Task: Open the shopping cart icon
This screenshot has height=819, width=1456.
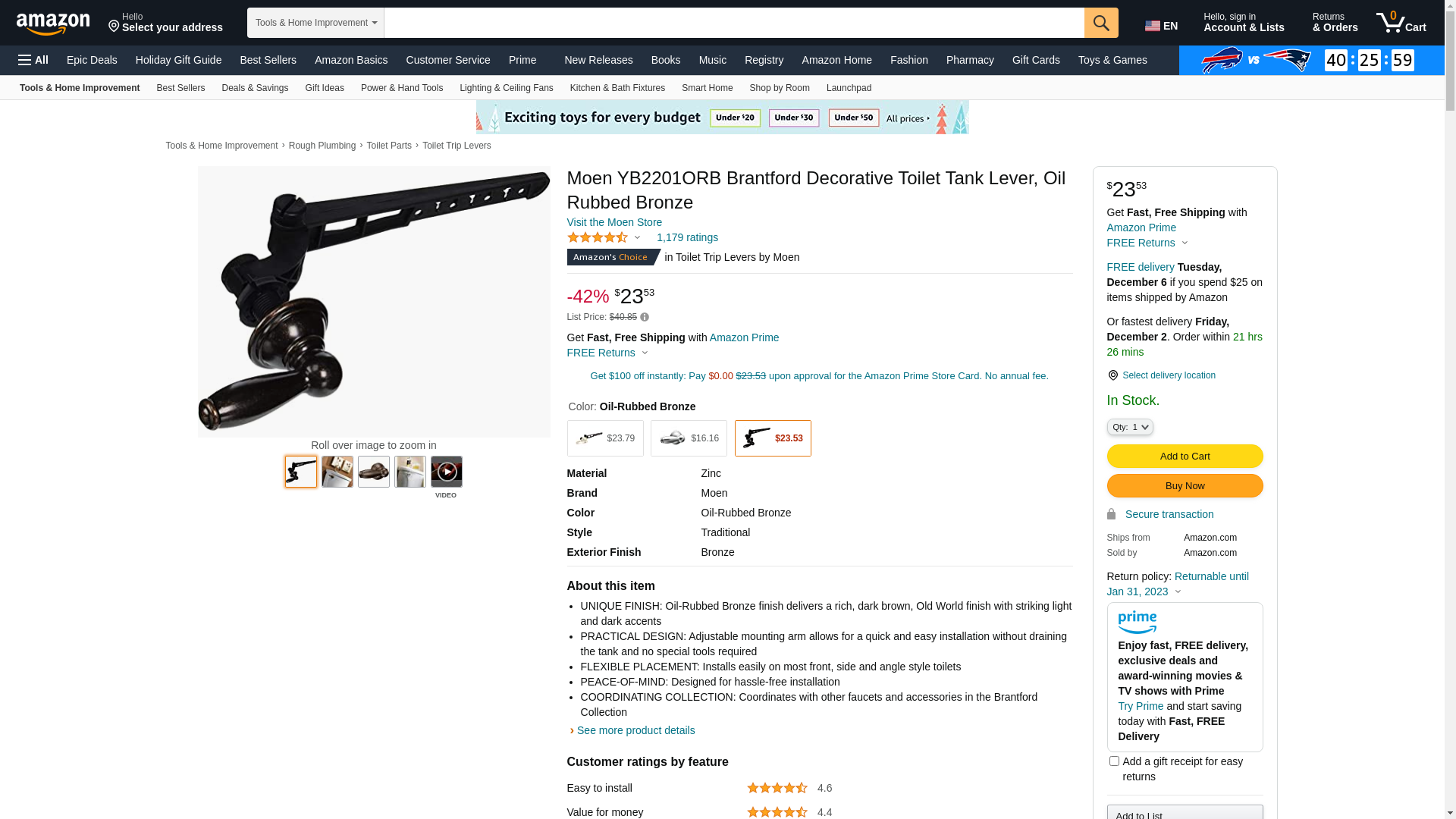Action: [1401, 23]
